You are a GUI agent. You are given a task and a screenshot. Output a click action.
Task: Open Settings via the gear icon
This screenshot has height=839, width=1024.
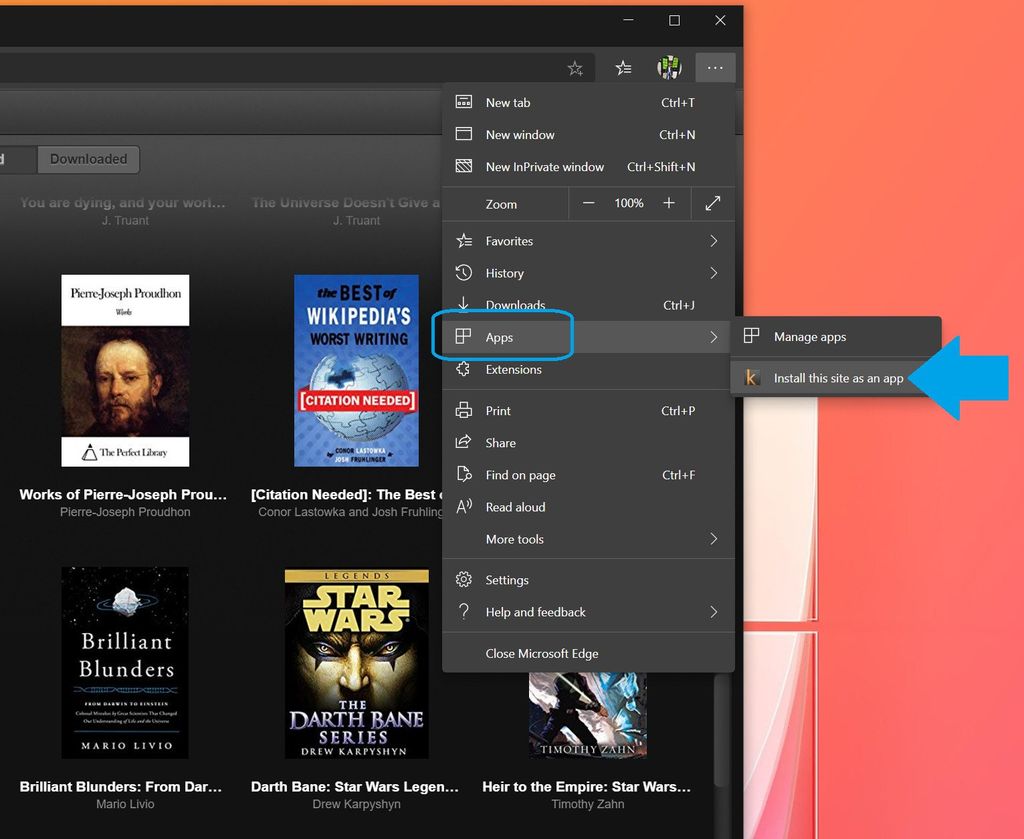coord(463,580)
